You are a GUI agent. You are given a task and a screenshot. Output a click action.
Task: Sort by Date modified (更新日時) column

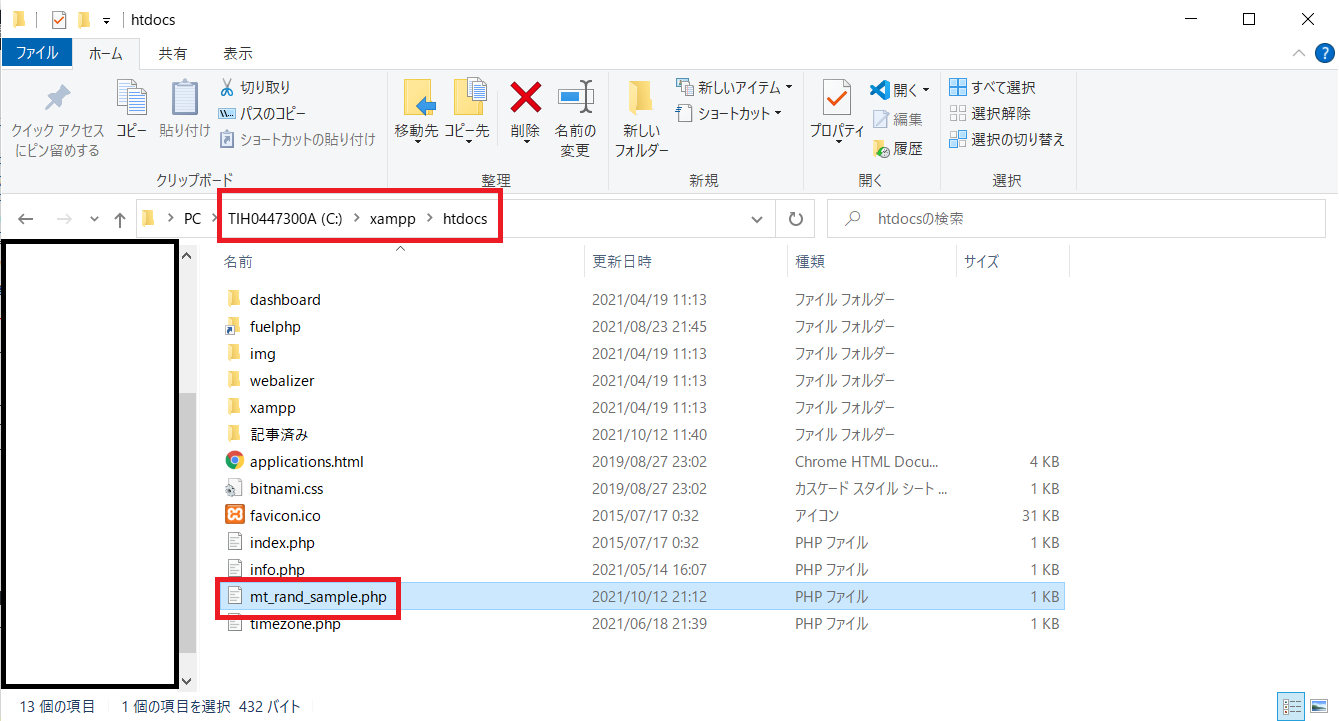[x=686, y=262]
